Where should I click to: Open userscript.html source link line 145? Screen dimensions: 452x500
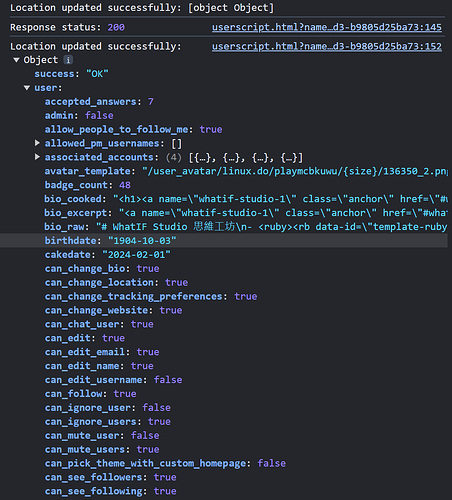point(327,27)
